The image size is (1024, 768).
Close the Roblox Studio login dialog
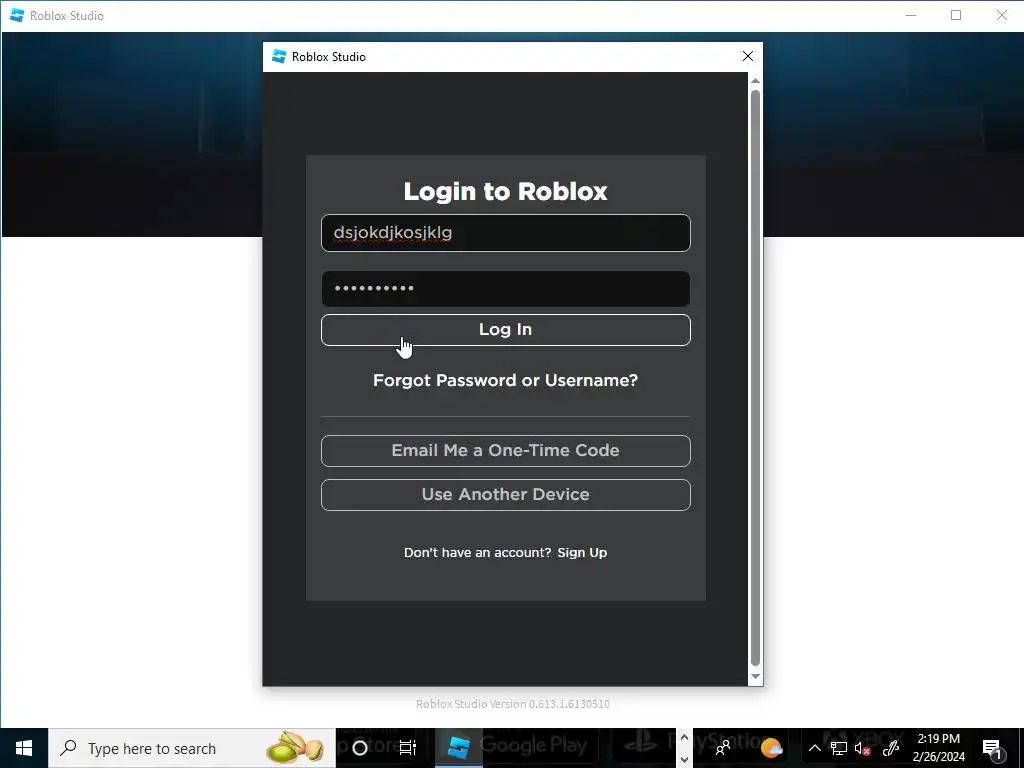(x=748, y=56)
